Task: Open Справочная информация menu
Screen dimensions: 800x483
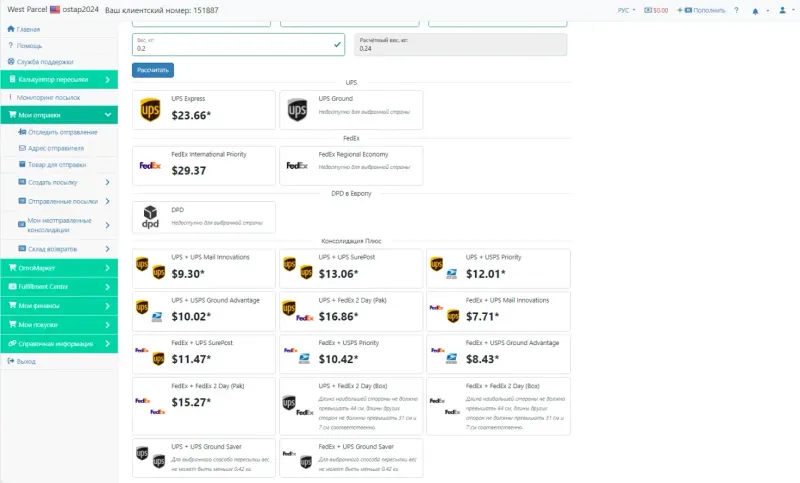Action: click(x=59, y=343)
